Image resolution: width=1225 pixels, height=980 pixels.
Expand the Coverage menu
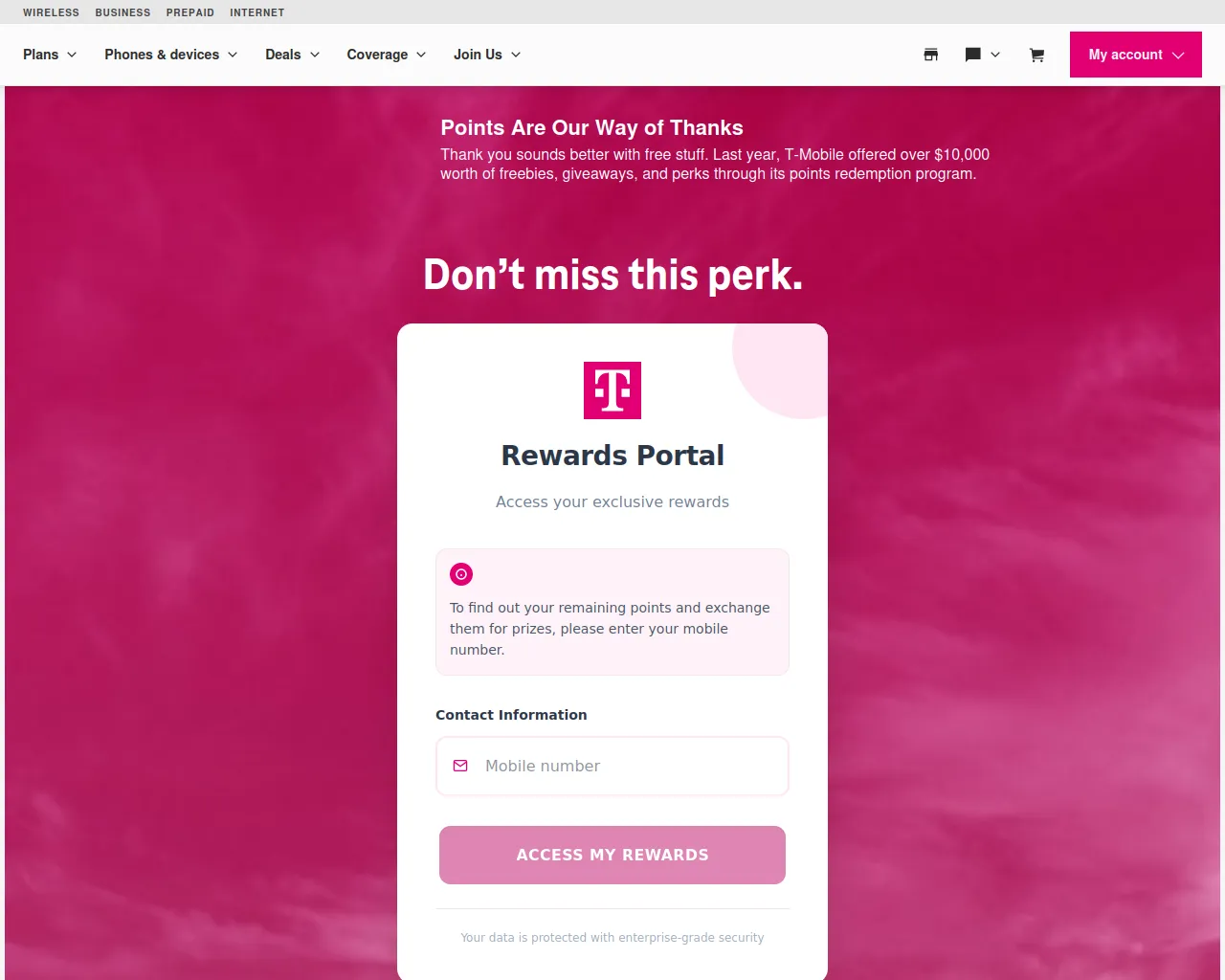click(x=386, y=55)
